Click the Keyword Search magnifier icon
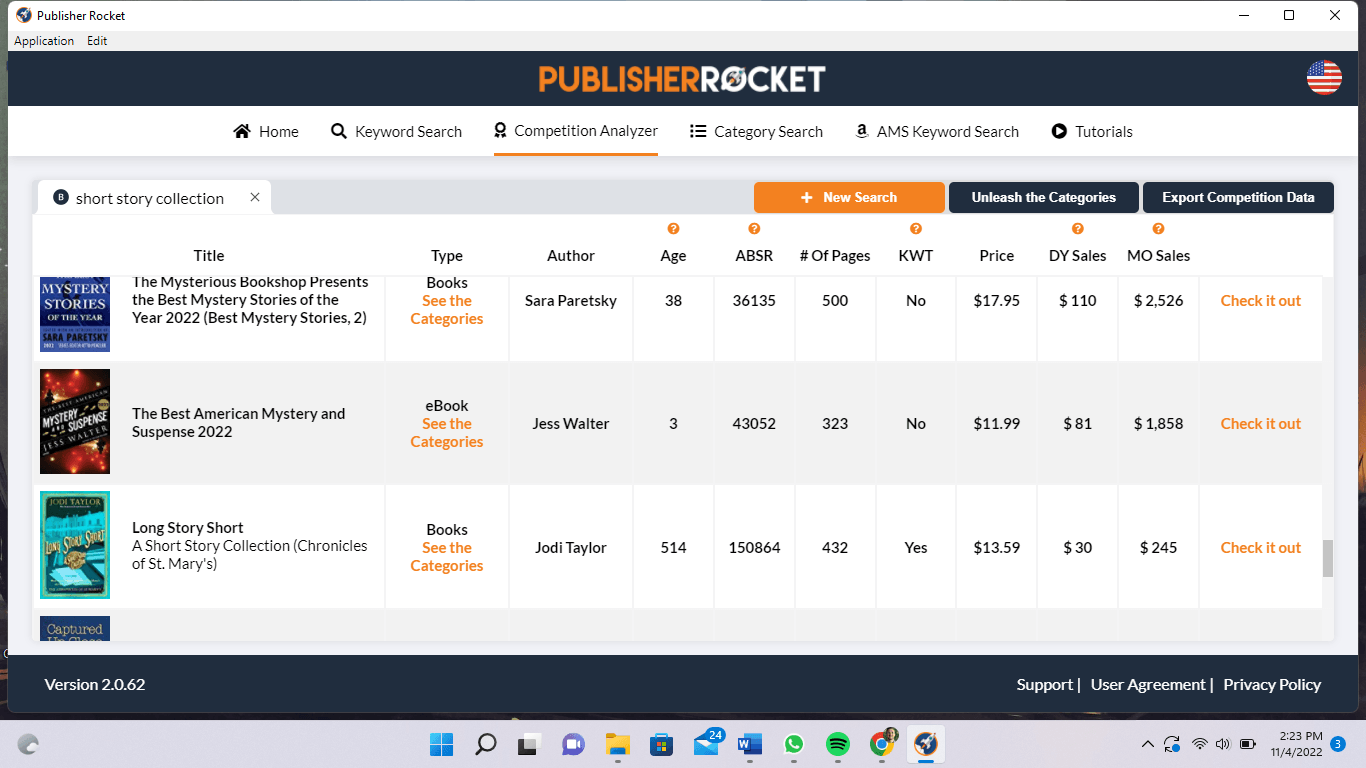The image size is (1366, 768). coord(338,131)
